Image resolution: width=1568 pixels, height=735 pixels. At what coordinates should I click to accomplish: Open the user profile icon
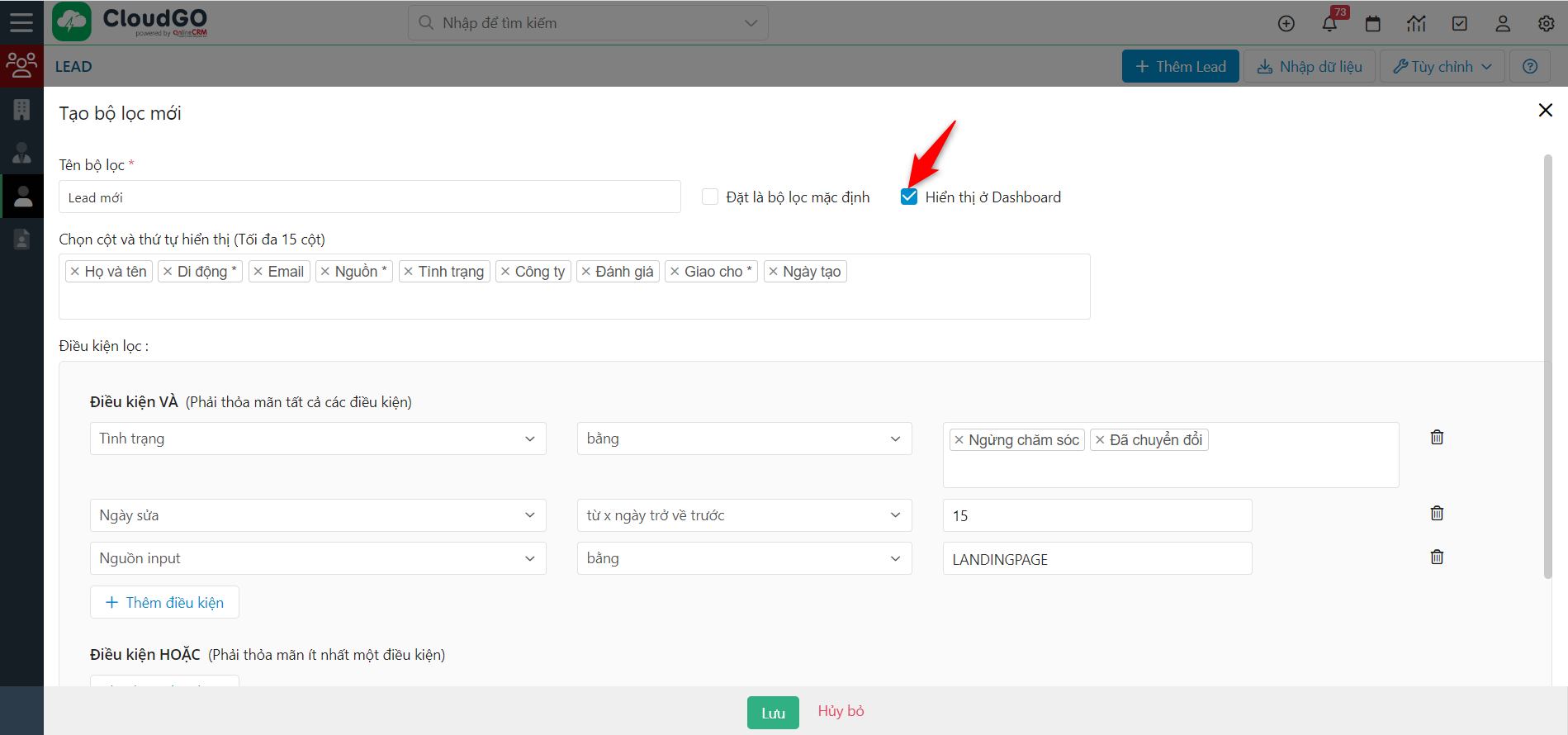pos(1503,24)
